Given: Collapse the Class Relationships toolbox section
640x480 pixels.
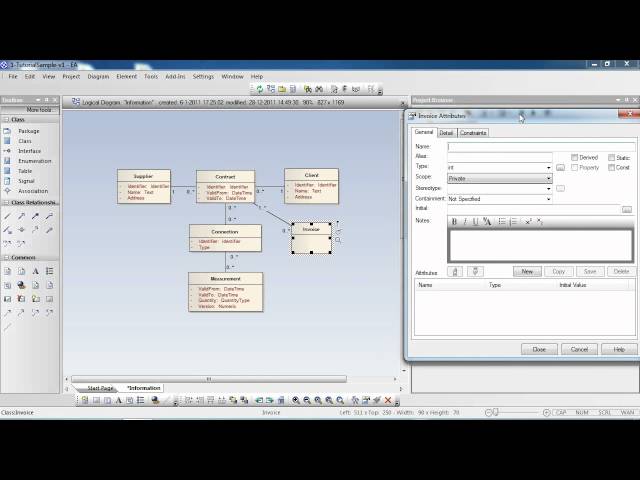Looking at the screenshot, I should [x=7, y=202].
